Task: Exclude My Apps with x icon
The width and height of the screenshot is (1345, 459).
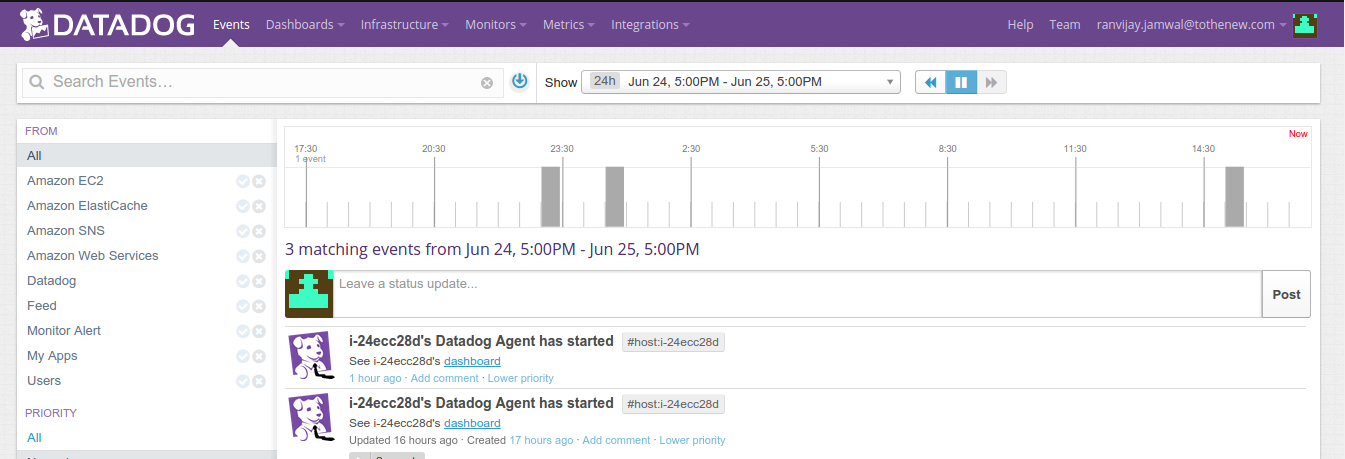Action: [259, 356]
